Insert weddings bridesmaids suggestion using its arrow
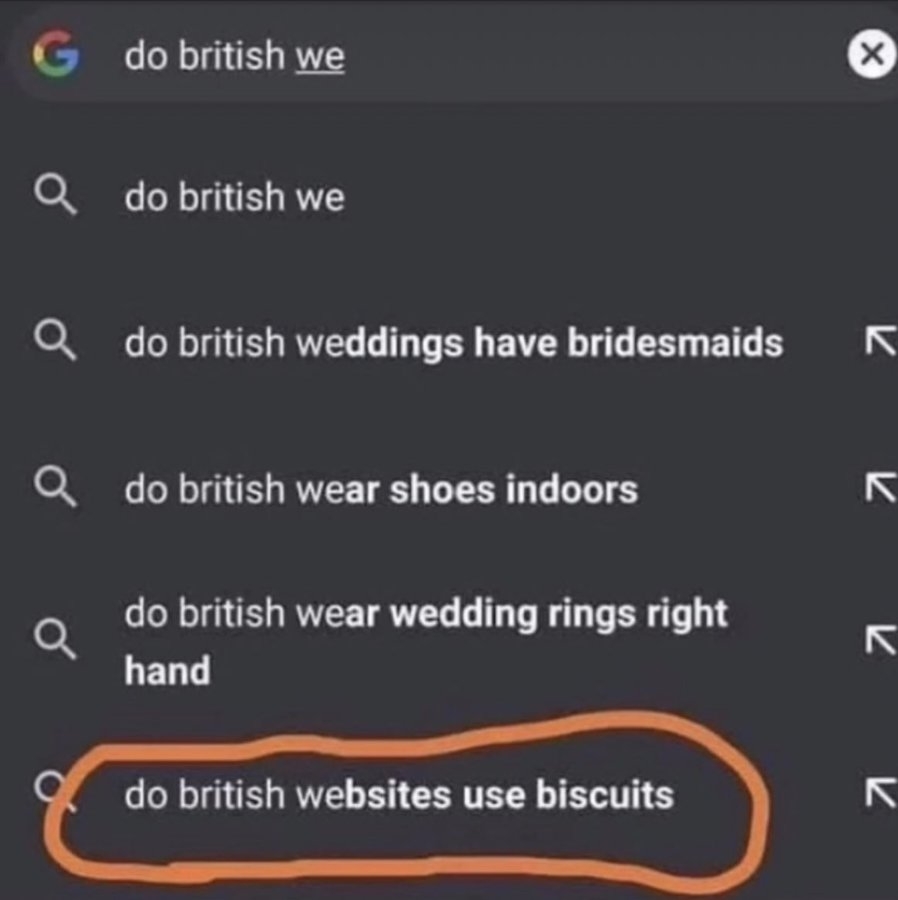Viewport: 898px width, 900px height. point(878,343)
